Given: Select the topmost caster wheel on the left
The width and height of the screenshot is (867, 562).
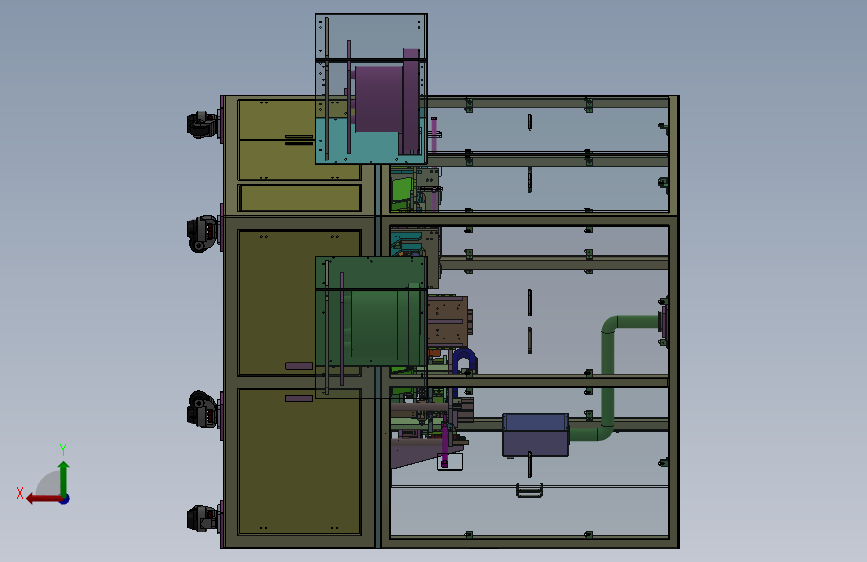Looking at the screenshot, I should coord(202,124).
